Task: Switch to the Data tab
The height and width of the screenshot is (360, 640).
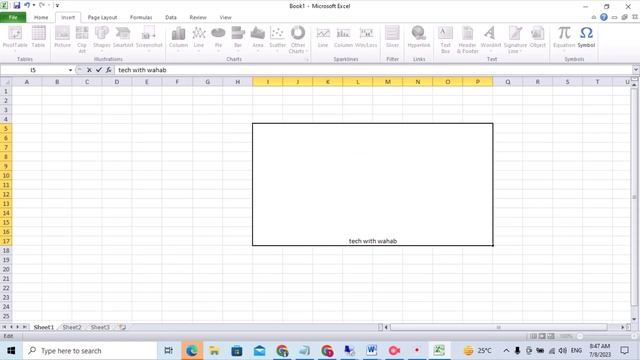Action: (171, 18)
